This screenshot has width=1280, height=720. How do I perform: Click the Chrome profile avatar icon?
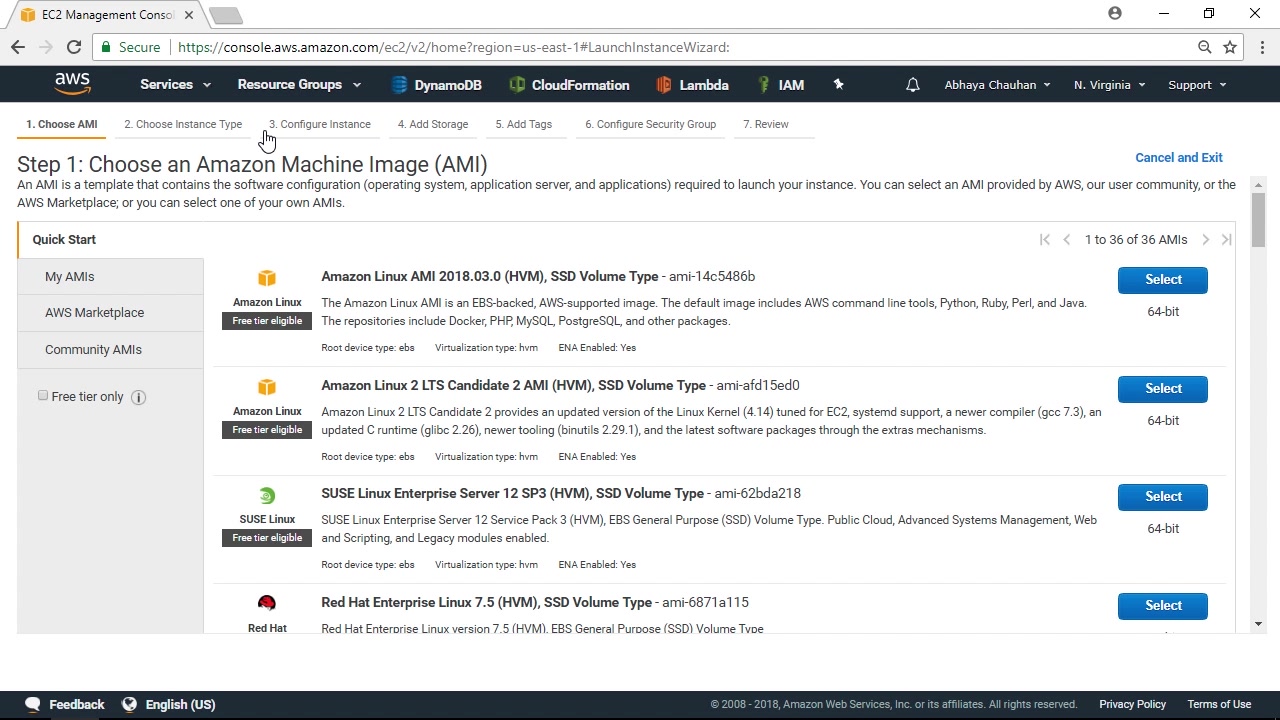click(1115, 13)
